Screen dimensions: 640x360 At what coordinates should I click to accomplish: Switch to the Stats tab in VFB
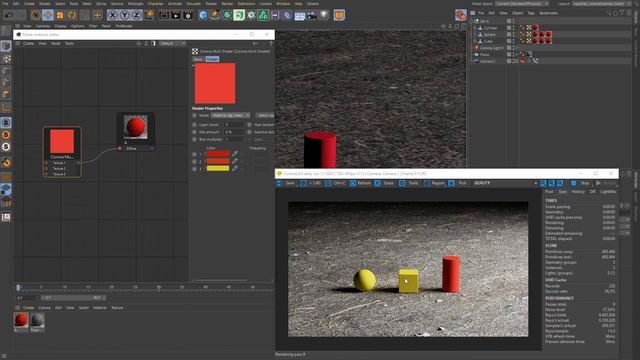(562, 191)
